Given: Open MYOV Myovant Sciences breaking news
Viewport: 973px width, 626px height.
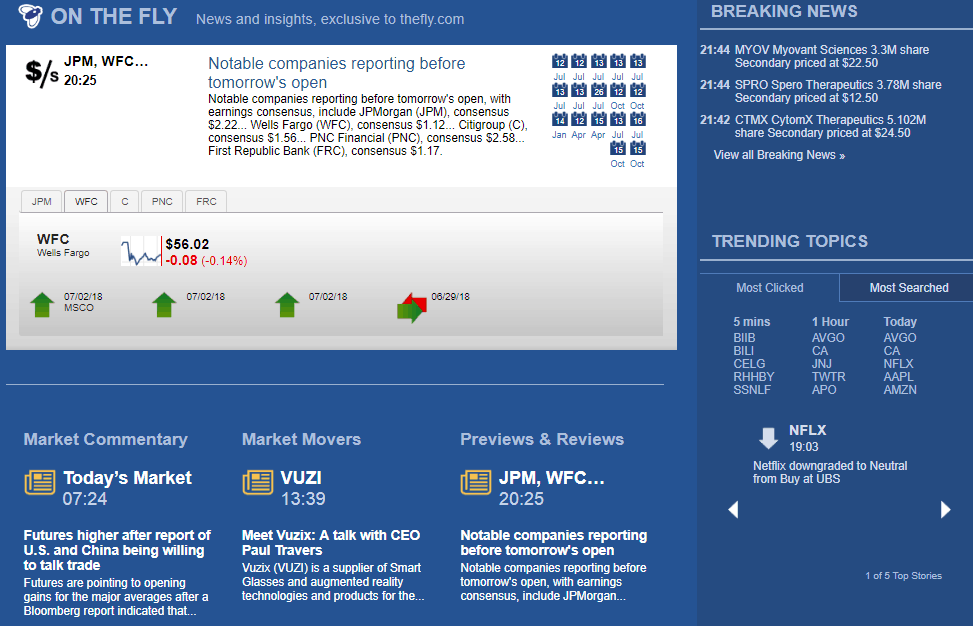Looking at the screenshot, I should pyautogui.click(x=832, y=56).
